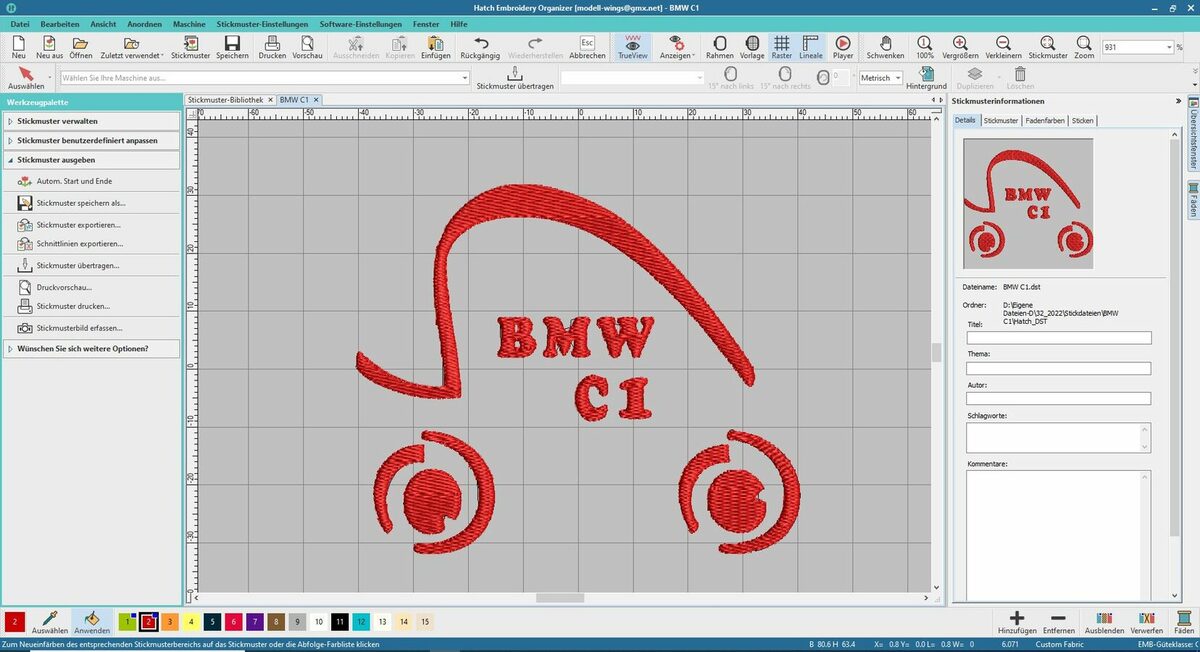This screenshot has height=652, width=1200.
Task: Click the BMW C1 design preview thumbnail
Action: click(1028, 204)
